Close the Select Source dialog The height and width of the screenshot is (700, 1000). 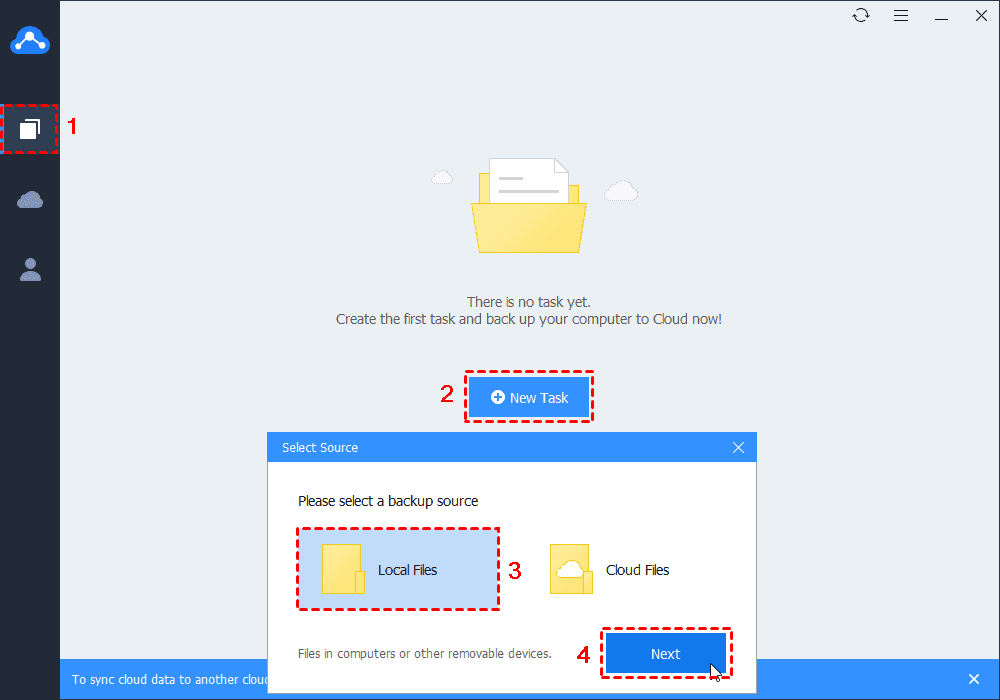point(738,448)
